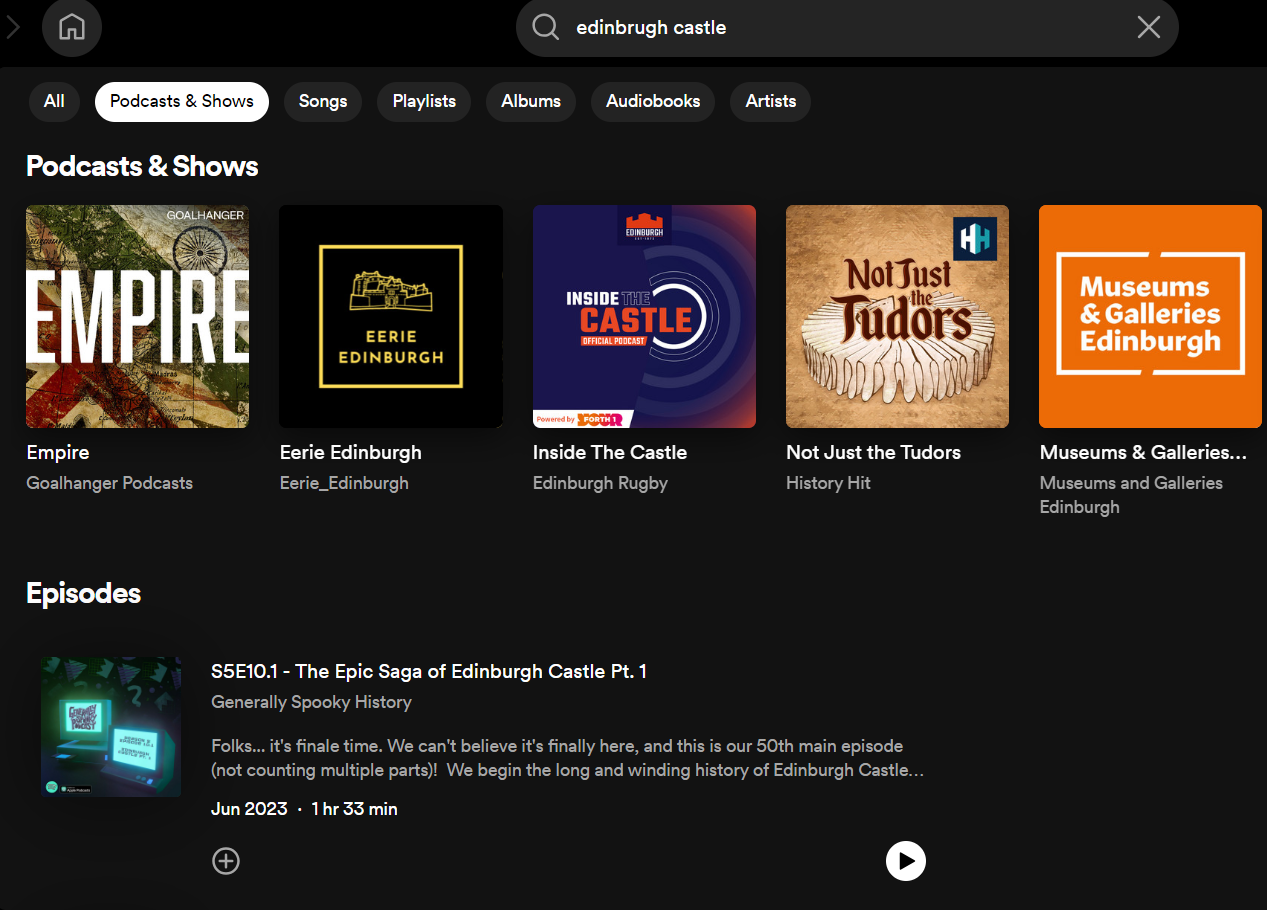Viewport: 1267px width, 910px height.
Task: Open the Empire podcast cover art
Action: point(137,316)
